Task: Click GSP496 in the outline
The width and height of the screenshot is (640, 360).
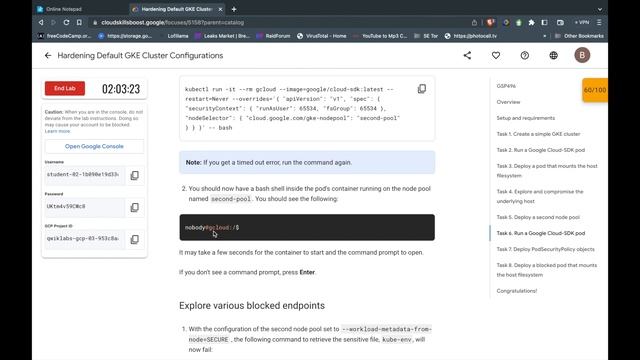Action: [x=506, y=86]
